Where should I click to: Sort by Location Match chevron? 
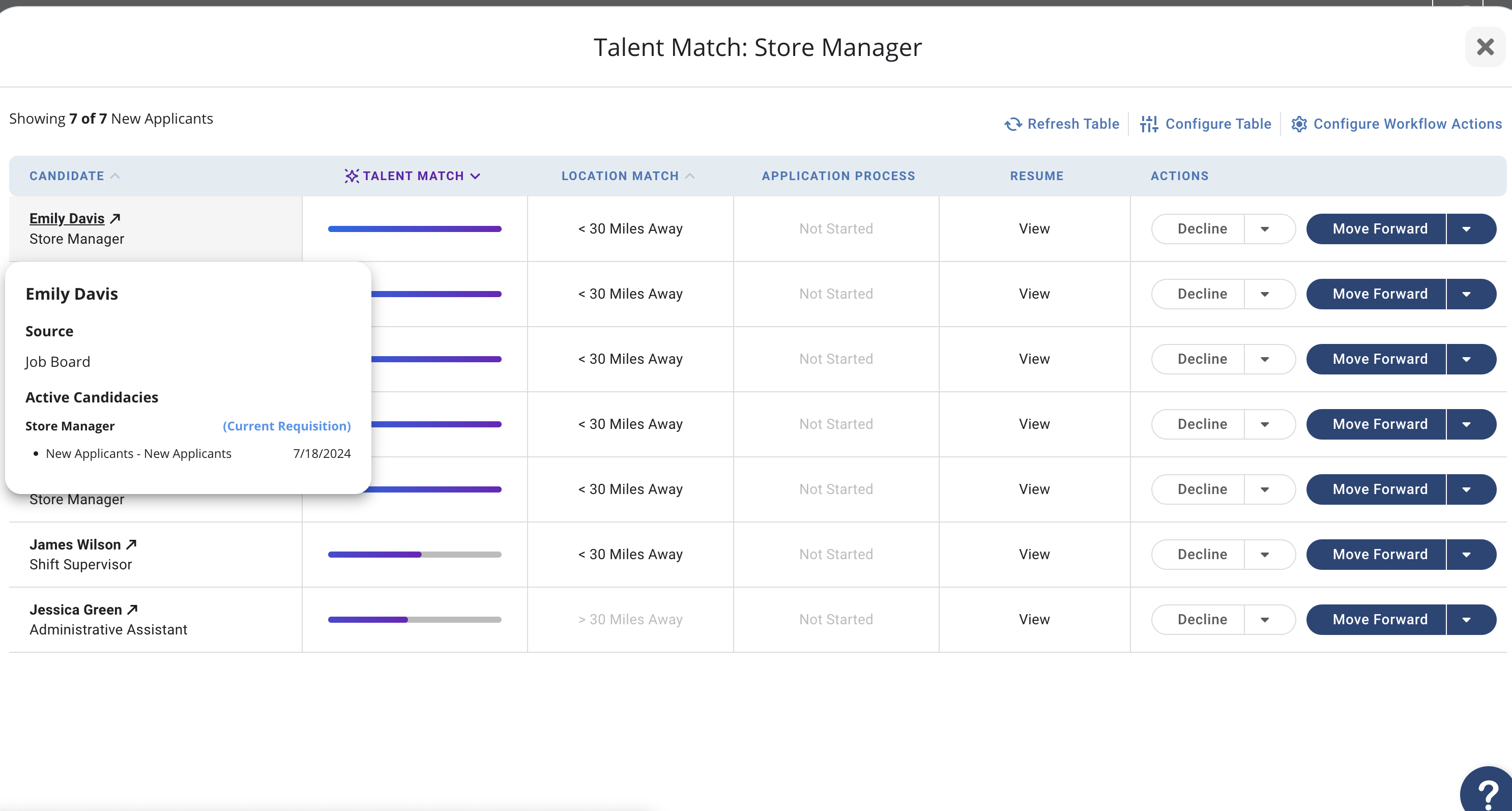pos(690,176)
